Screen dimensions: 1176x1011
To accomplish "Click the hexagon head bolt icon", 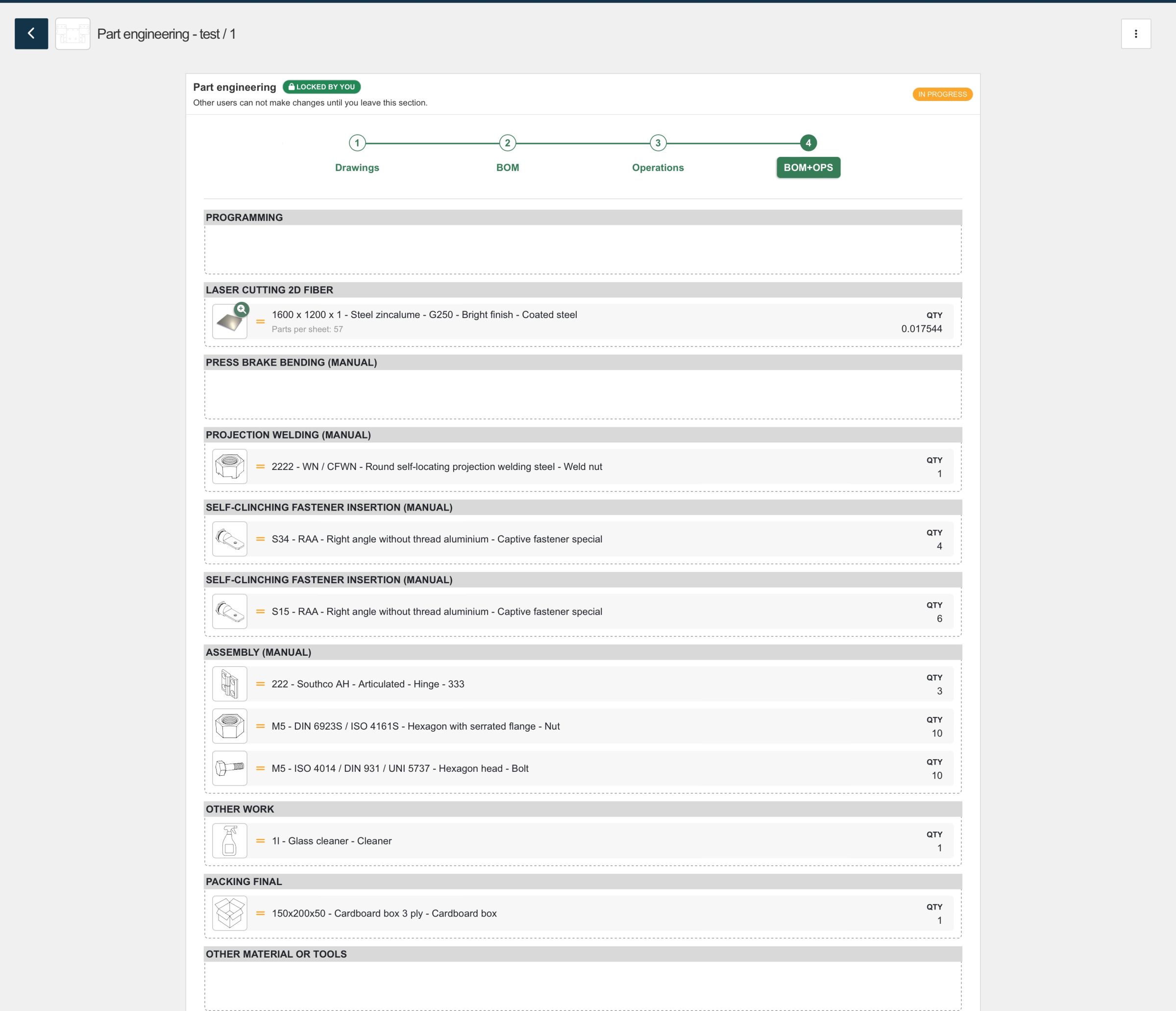I will 229,768.
